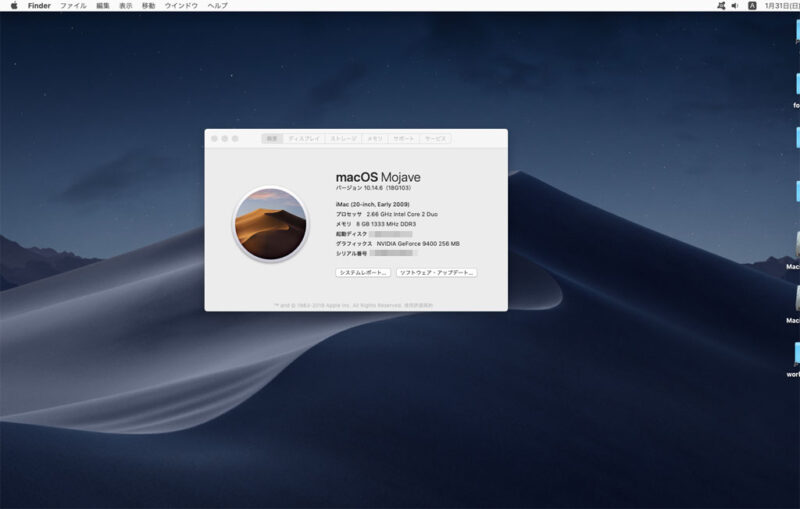Close the About This Mac window
Screen dimensions: 800x509
[x=214, y=139]
